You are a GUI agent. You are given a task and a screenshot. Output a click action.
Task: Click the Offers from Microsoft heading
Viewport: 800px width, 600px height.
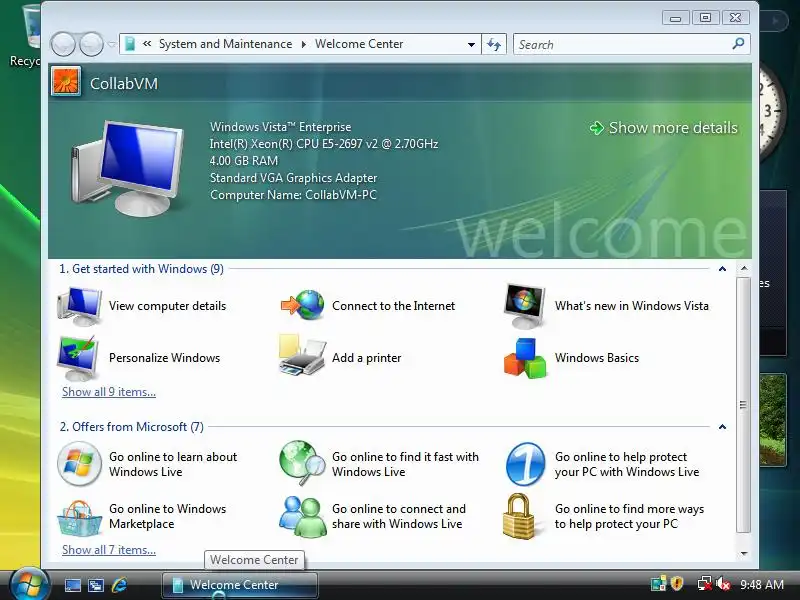(132, 427)
